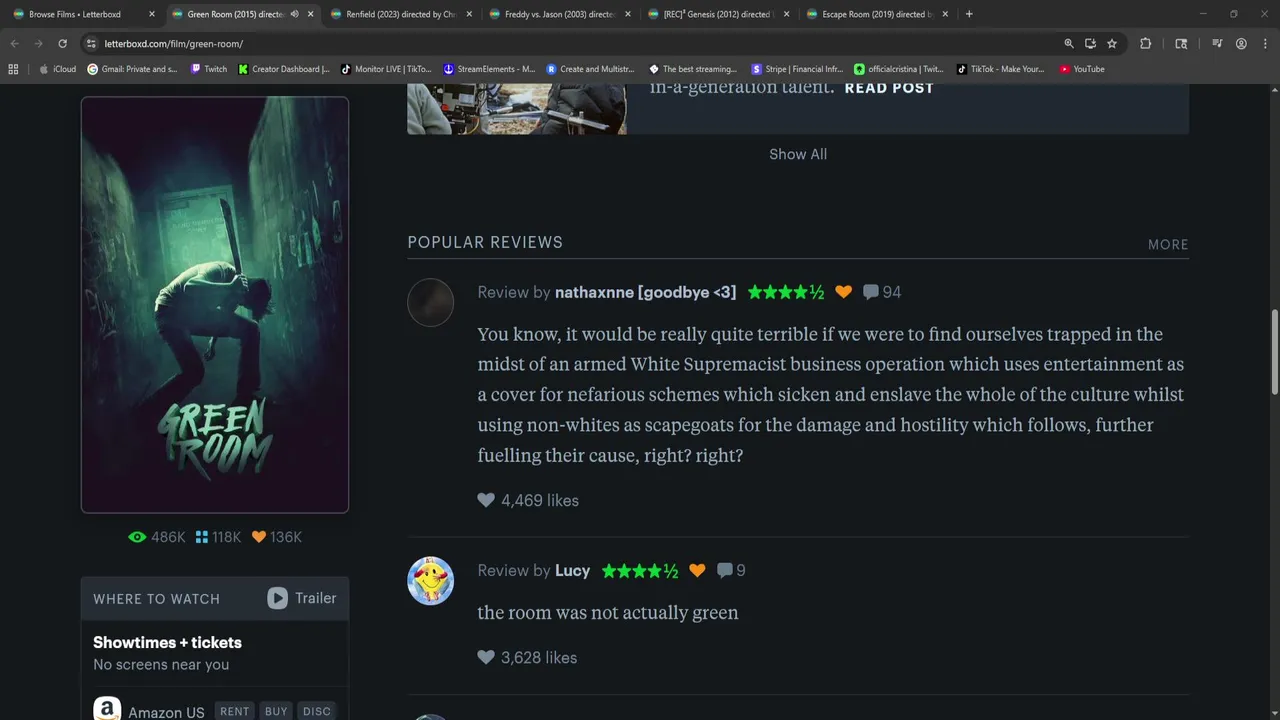
Task: Like nathaxnne's review with heart 4,469
Action: pyautogui.click(x=486, y=500)
